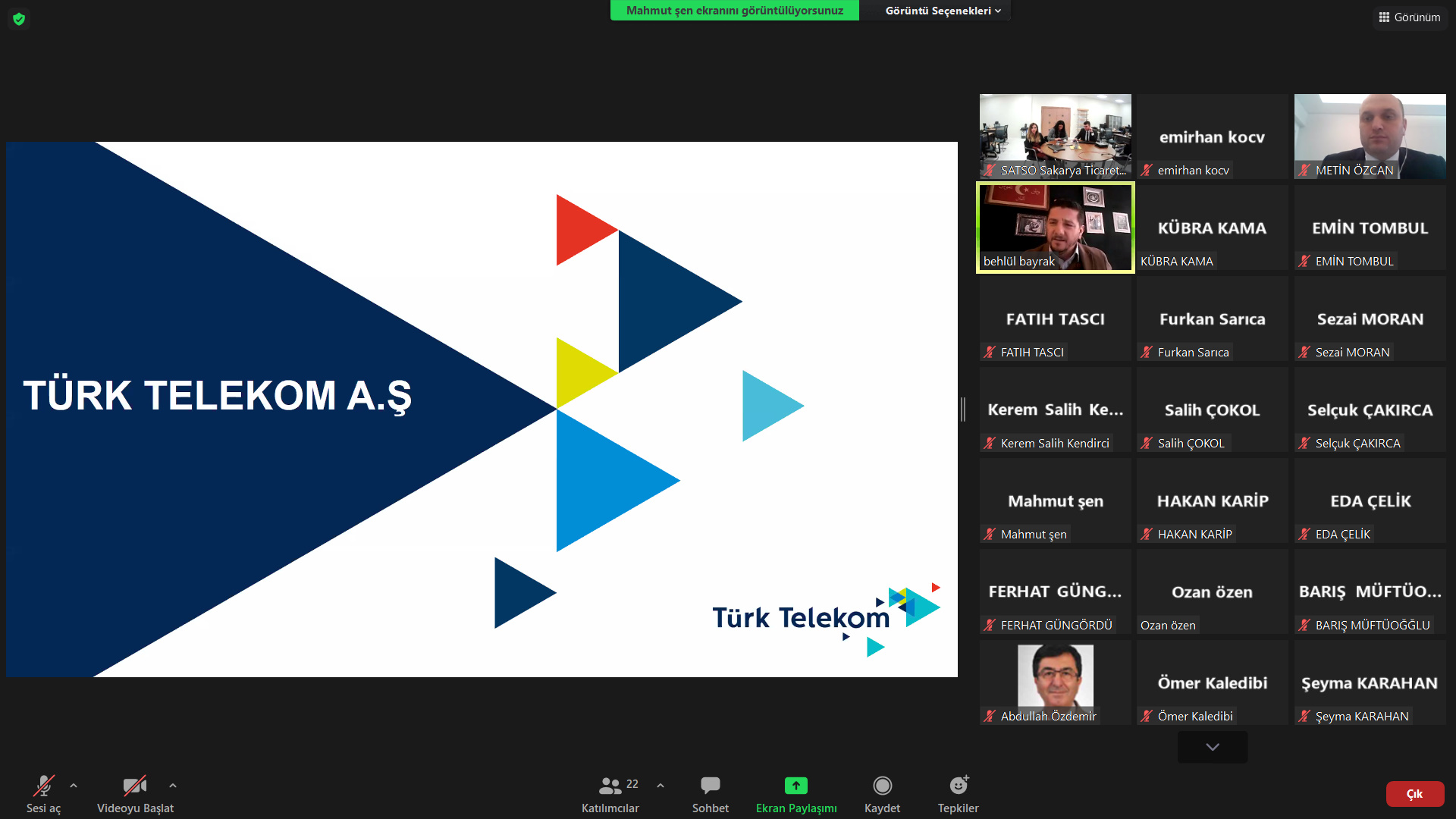
Task: Click the gallery panel resize divider handle
Action: [963, 409]
